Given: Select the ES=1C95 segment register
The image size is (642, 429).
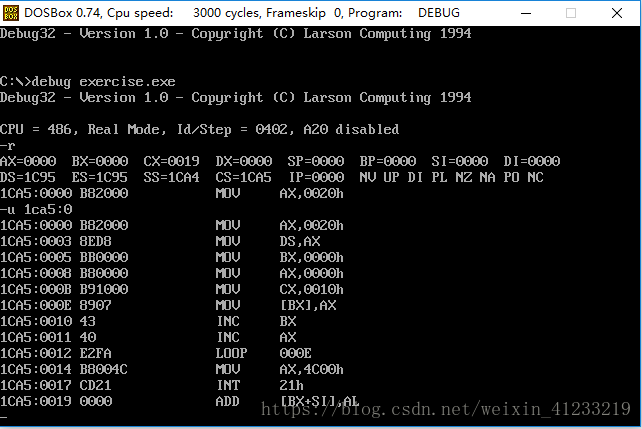Looking at the screenshot, I should [x=100, y=177].
